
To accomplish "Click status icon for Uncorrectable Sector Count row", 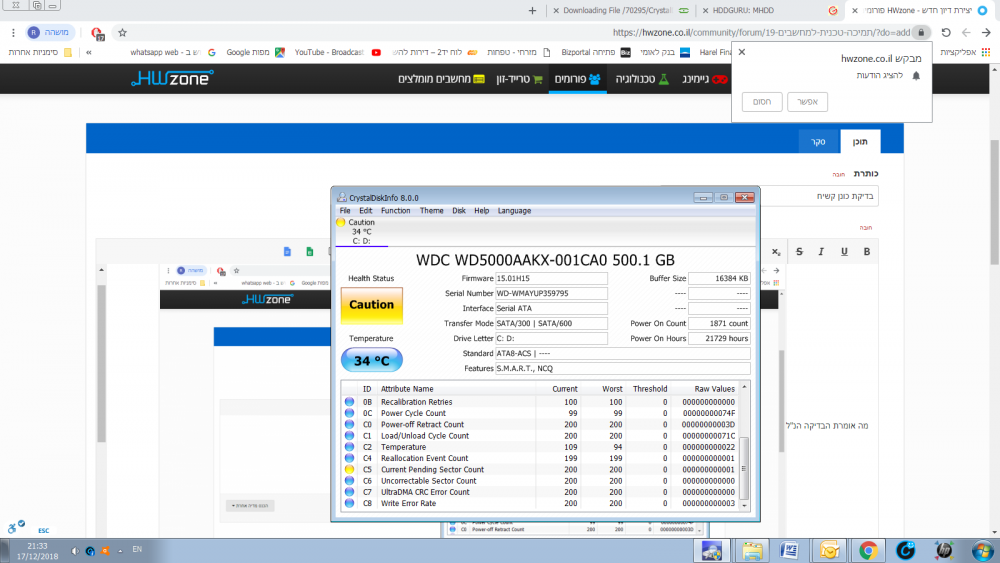I will [349, 481].
